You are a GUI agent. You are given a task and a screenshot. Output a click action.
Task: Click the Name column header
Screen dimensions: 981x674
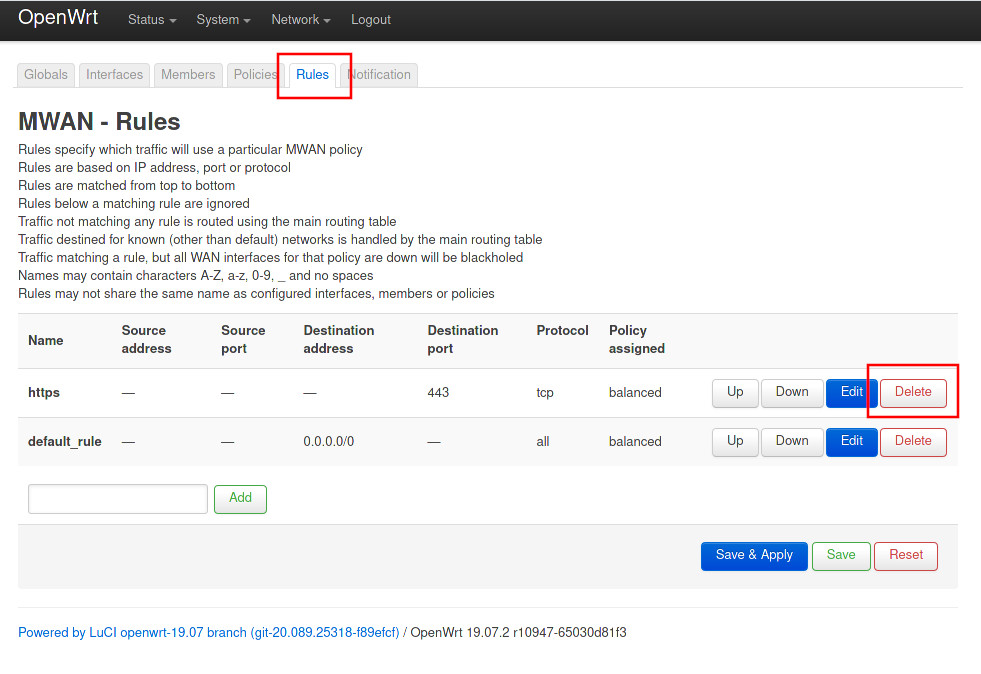[46, 340]
